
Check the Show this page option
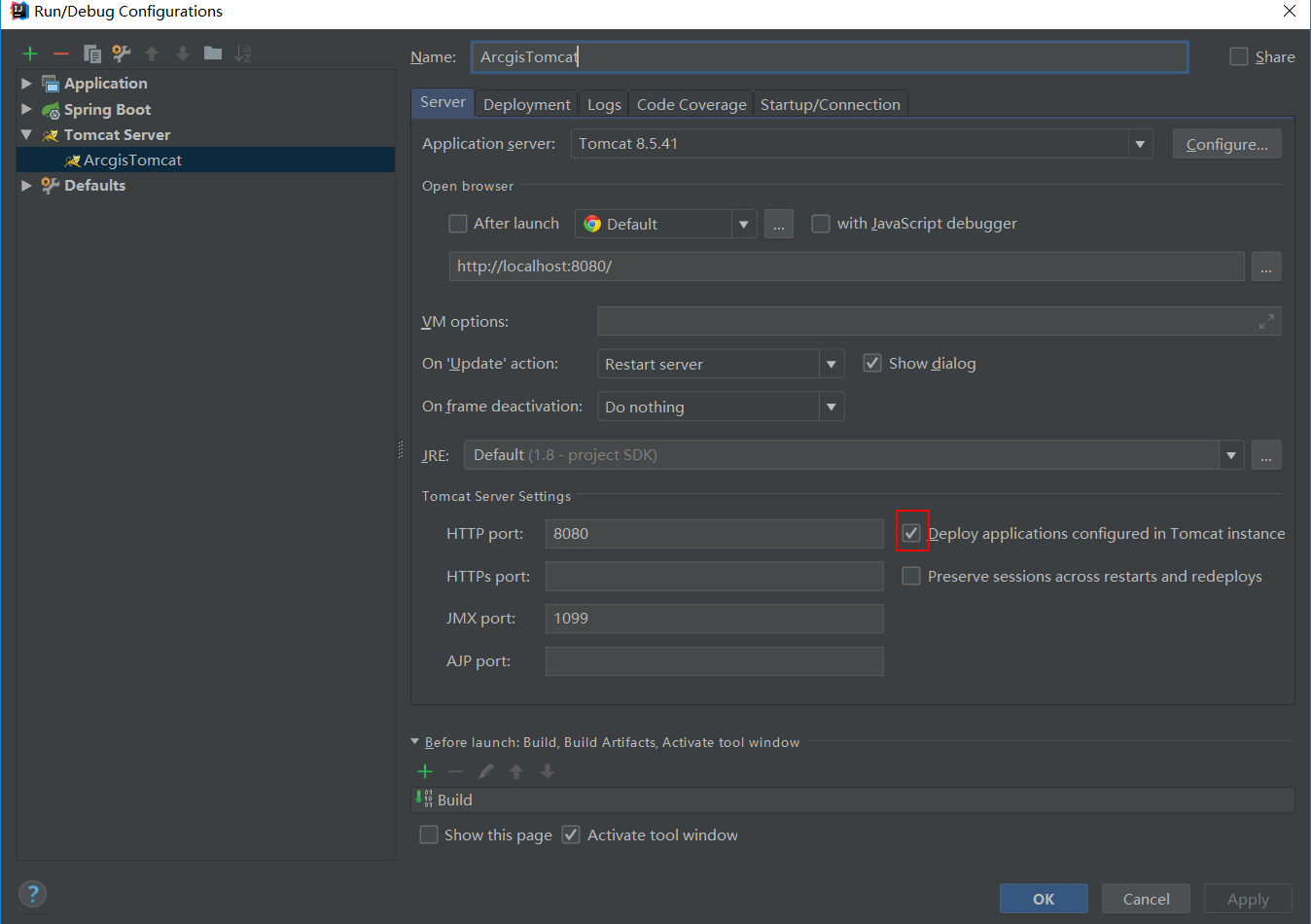[429, 835]
